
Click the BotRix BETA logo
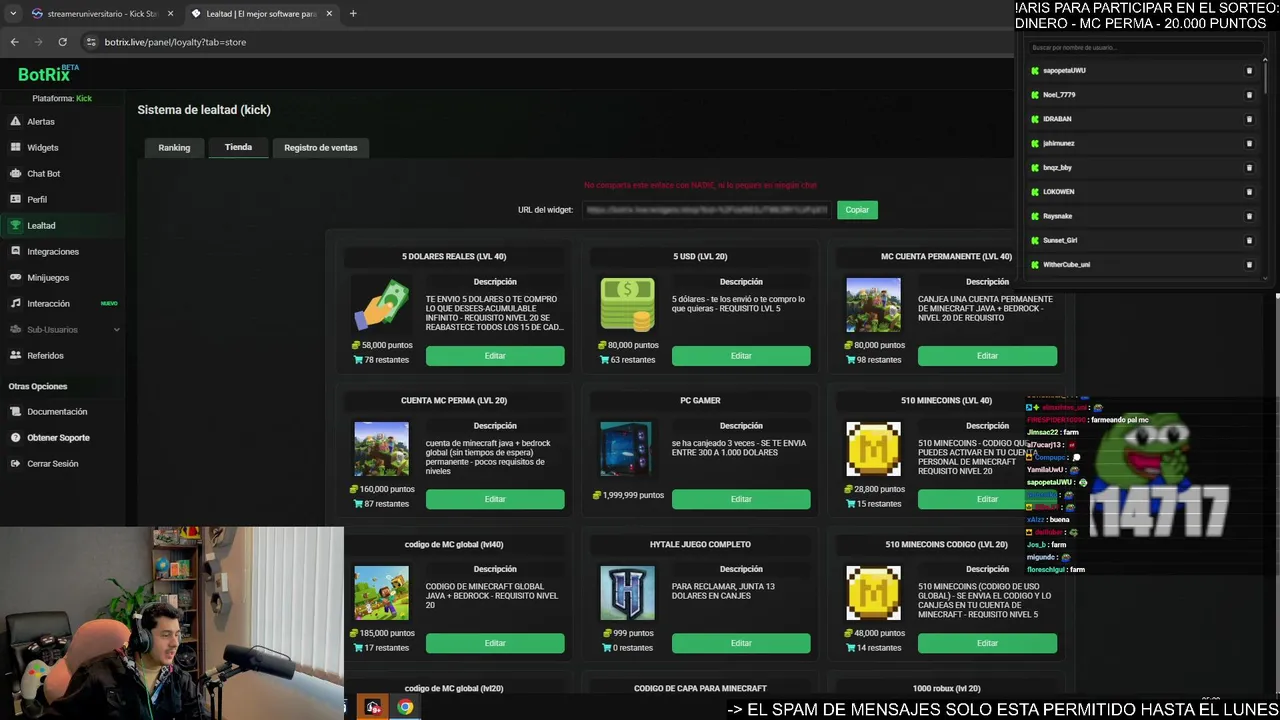click(x=48, y=74)
